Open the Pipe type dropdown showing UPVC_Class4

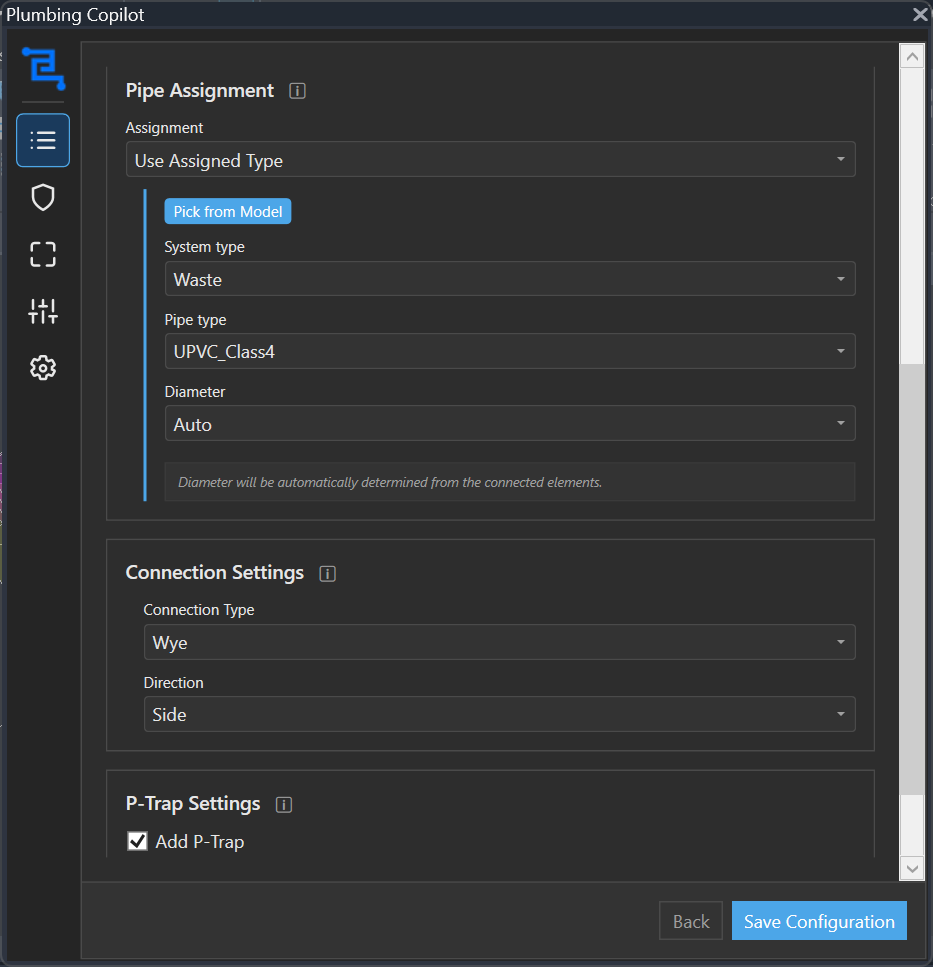[510, 351]
